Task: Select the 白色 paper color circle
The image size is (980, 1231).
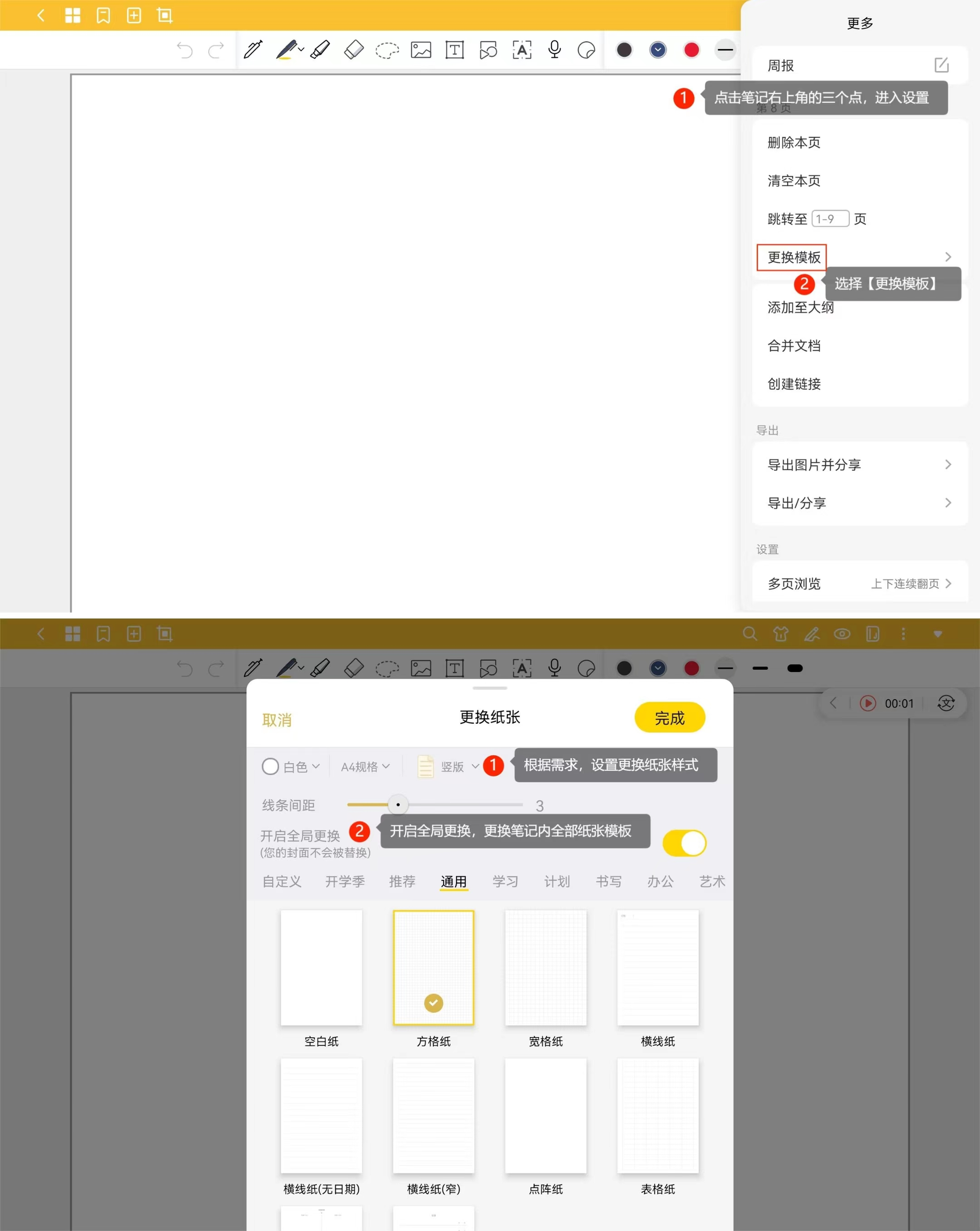Action: [x=270, y=766]
